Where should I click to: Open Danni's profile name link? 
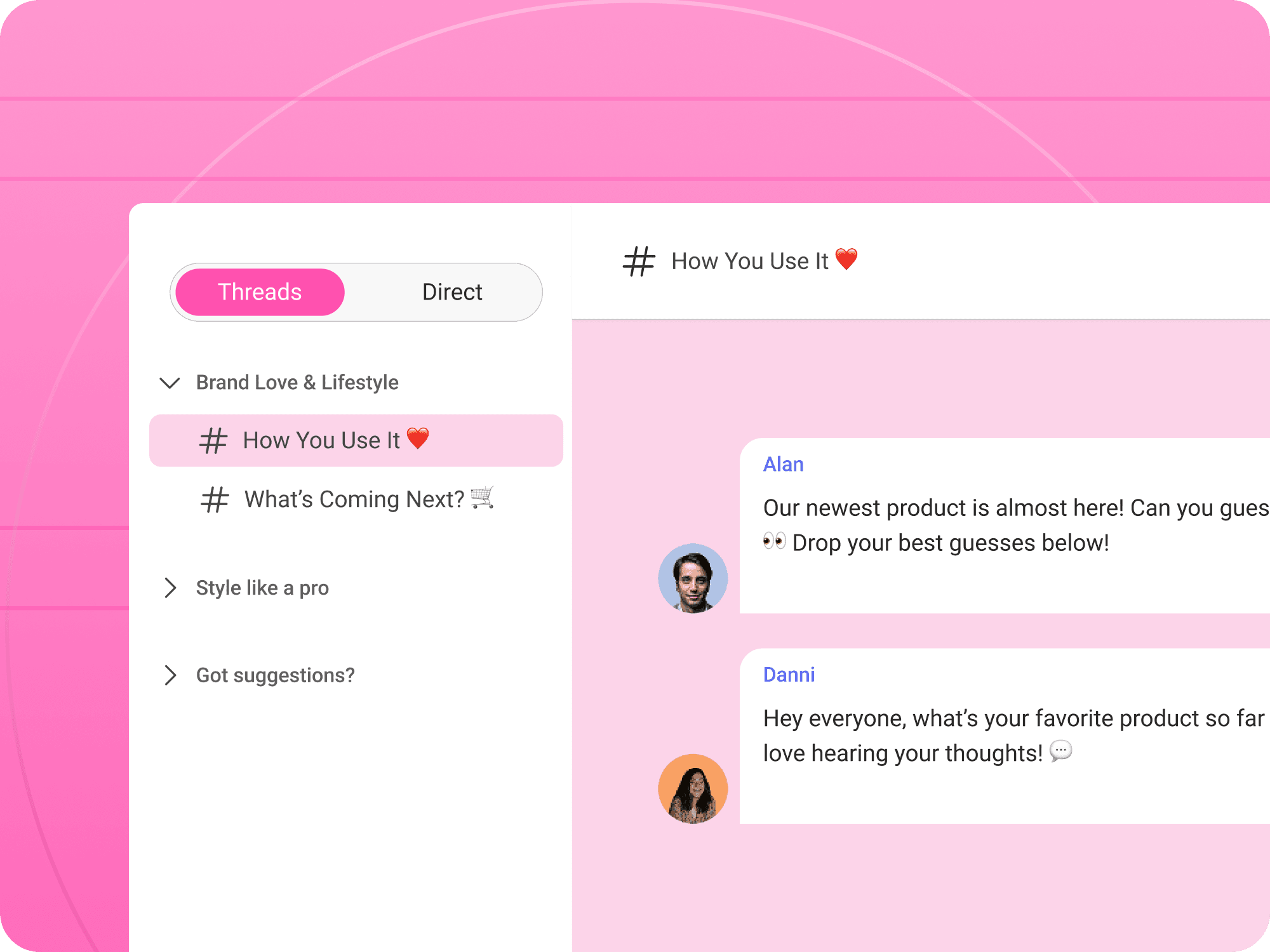click(789, 675)
